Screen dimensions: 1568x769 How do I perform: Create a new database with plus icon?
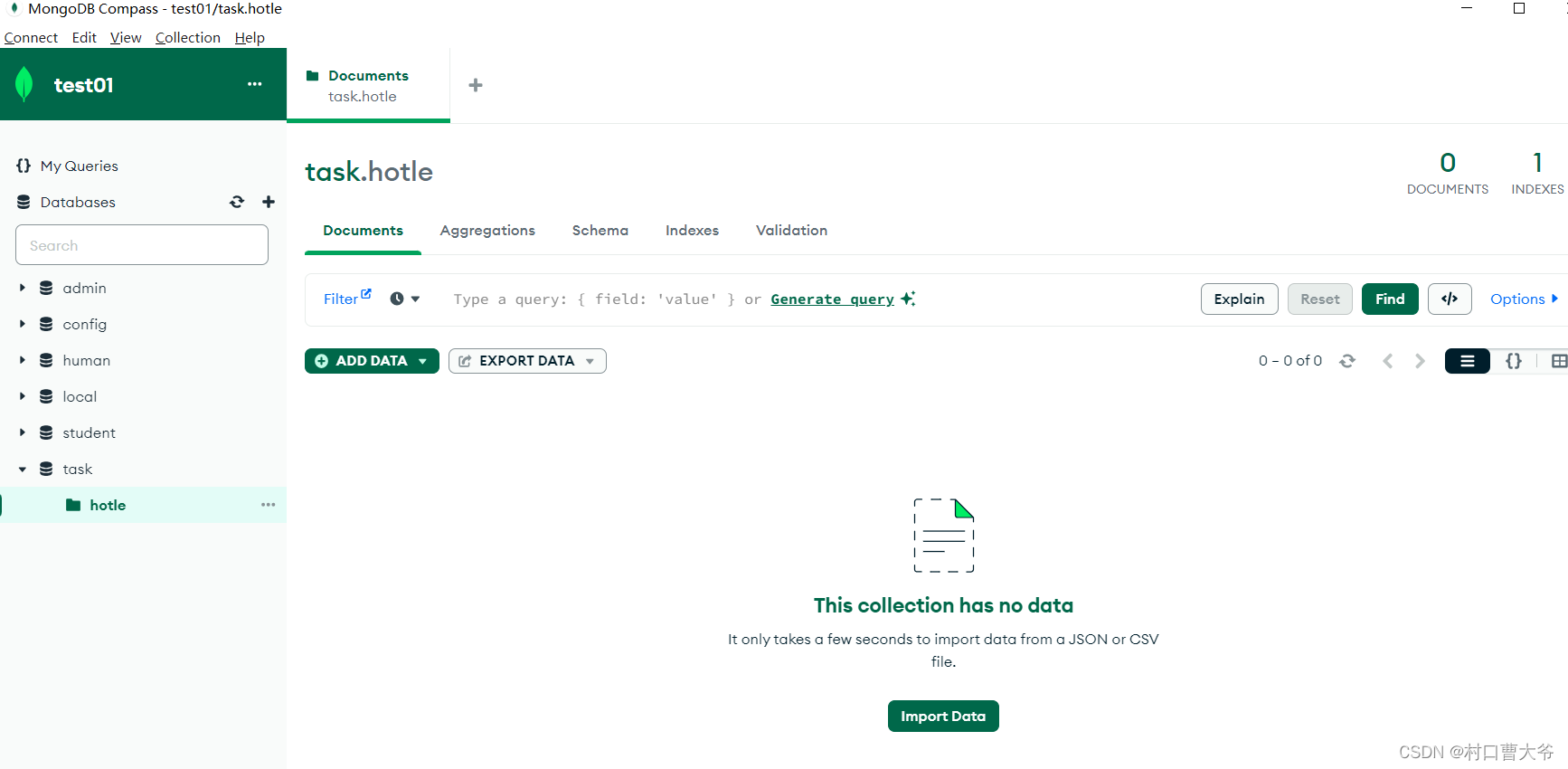pyautogui.click(x=269, y=202)
